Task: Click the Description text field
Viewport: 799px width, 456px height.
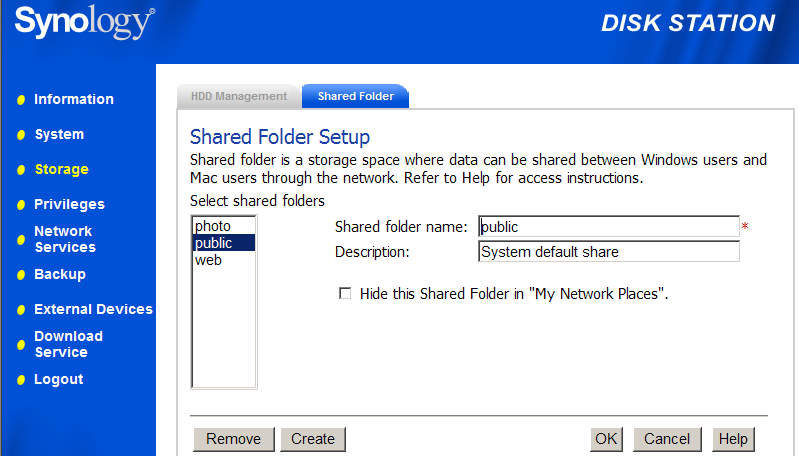Action: click(x=608, y=252)
